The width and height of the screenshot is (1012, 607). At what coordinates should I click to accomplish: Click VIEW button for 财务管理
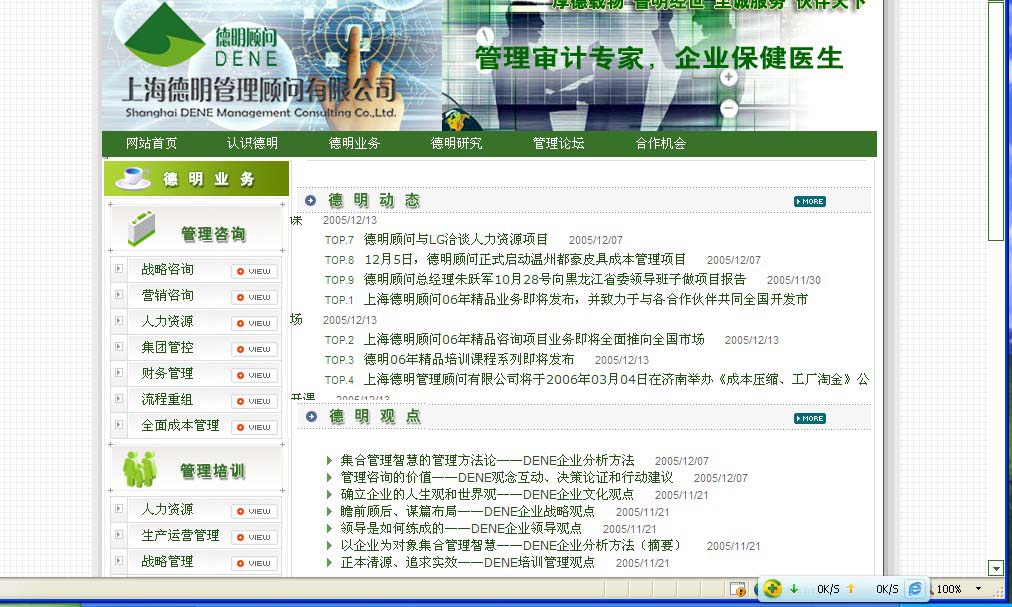click(x=254, y=375)
